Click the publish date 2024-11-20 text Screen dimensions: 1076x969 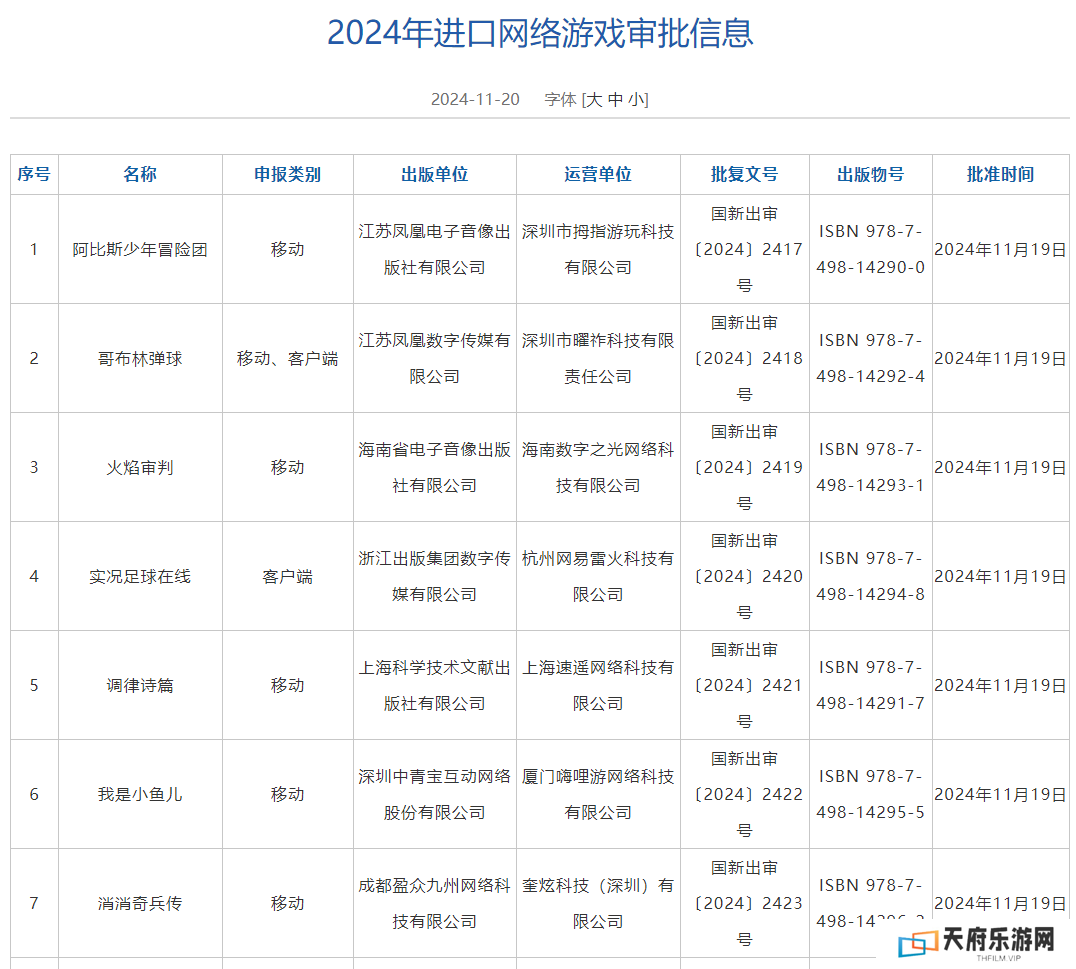475,99
